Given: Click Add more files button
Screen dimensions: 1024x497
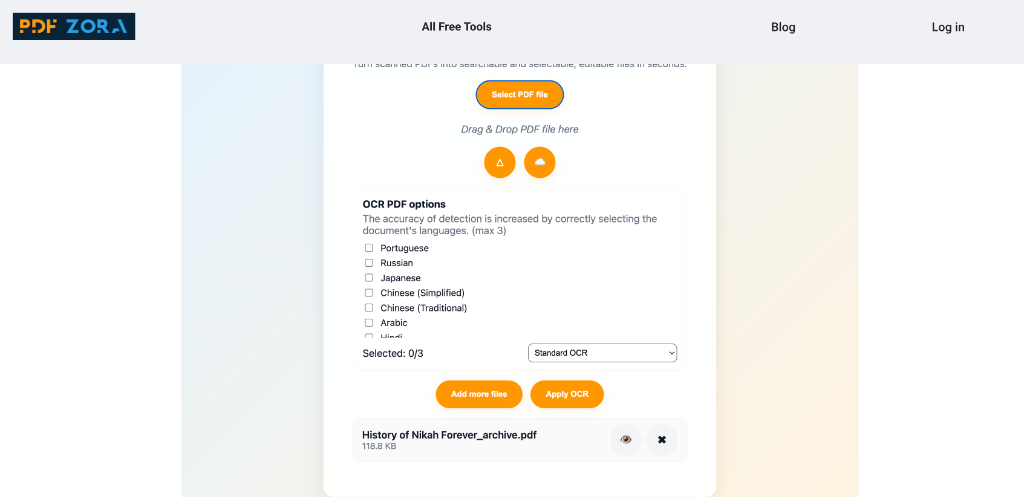Looking at the screenshot, I should tap(479, 394).
